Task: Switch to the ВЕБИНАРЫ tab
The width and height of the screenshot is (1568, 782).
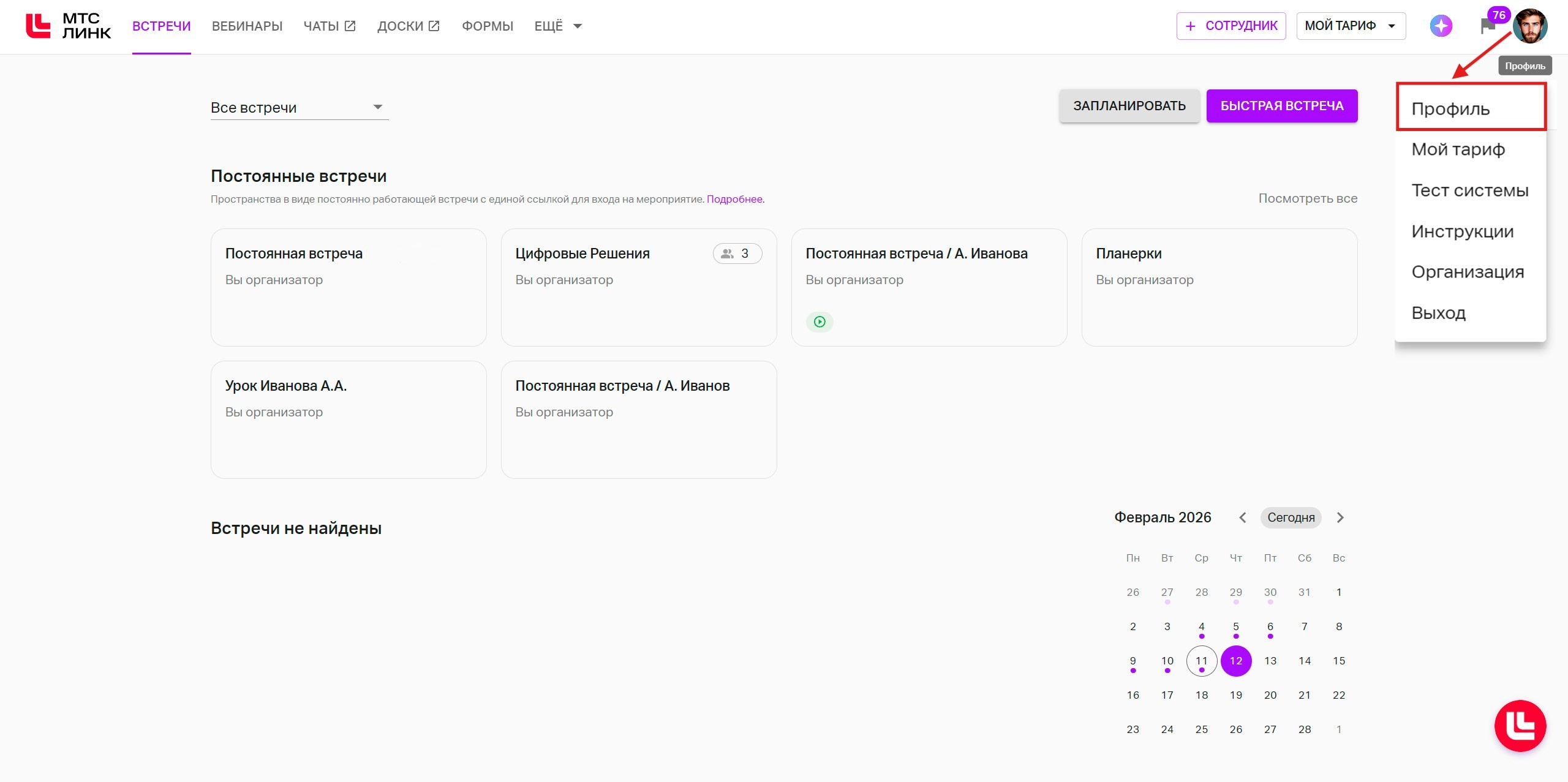Action: [x=247, y=26]
